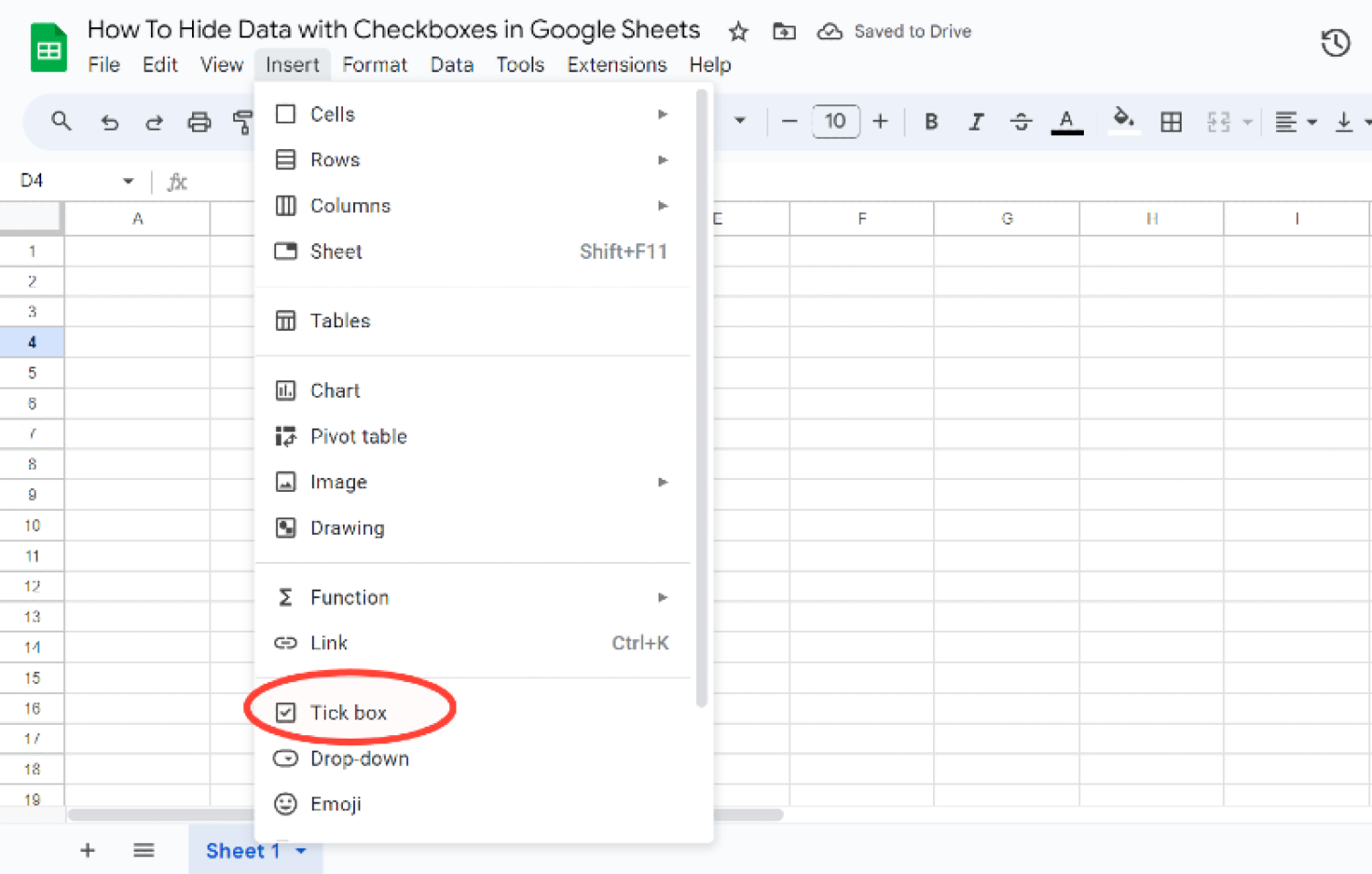Insert a Chart
Viewport: 1372px width, 874px height.
point(472,390)
